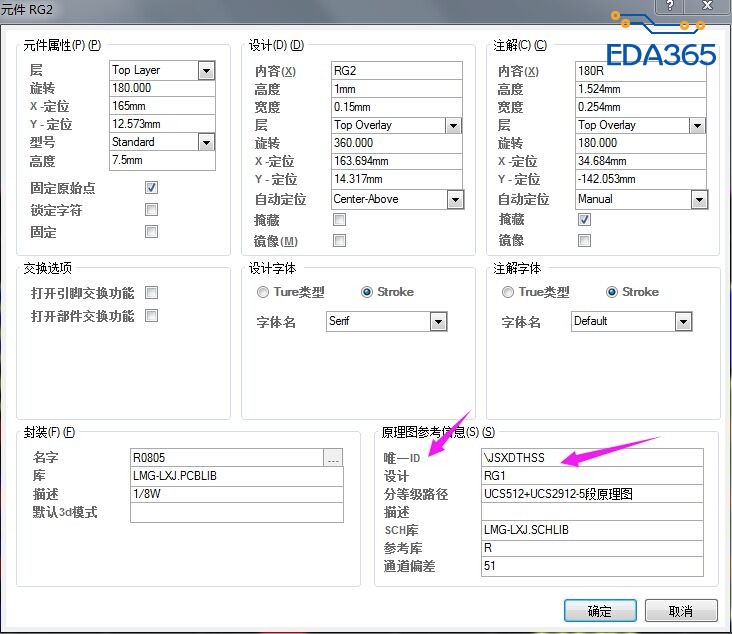The width and height of the screenshot is (732, 634).
Task: Open the 型号 Standard dropdown
Action: pos(206,142)
